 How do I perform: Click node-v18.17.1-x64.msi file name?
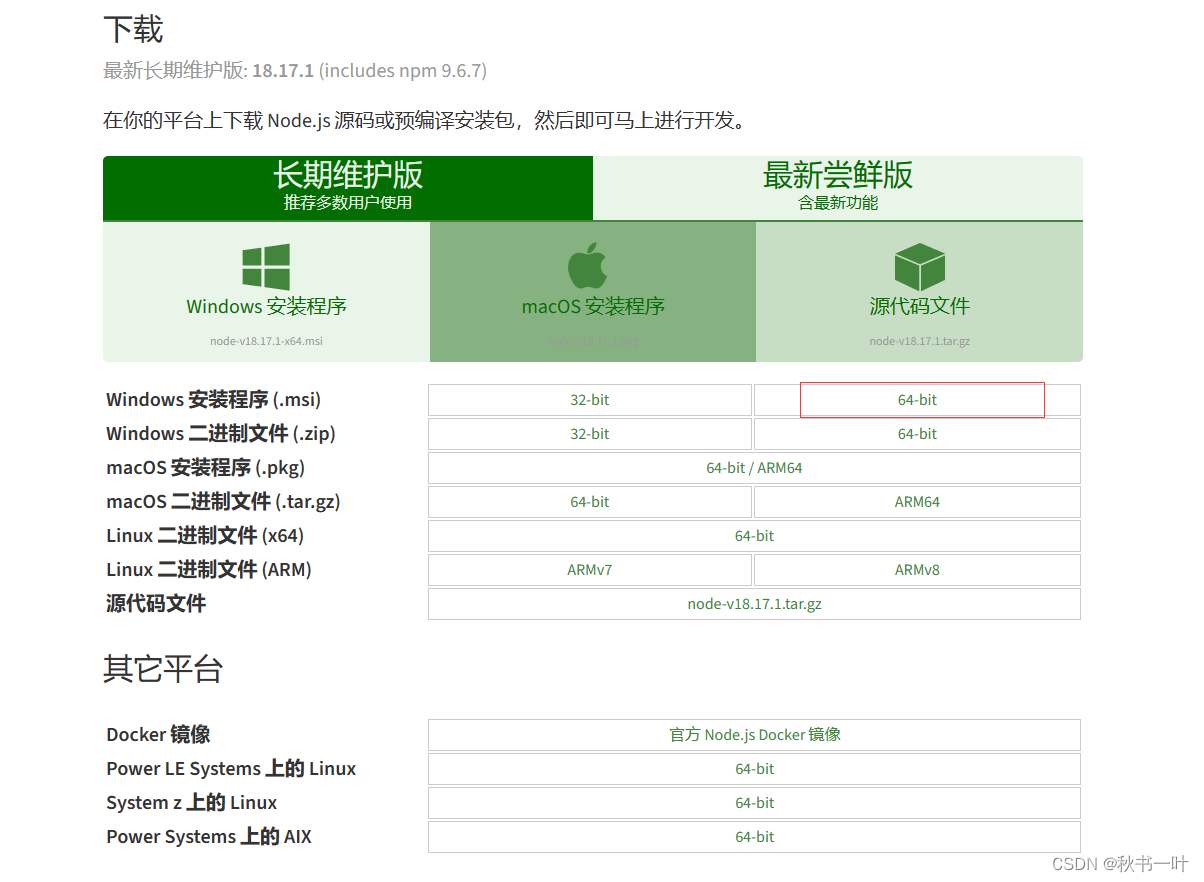pos(266,341)
